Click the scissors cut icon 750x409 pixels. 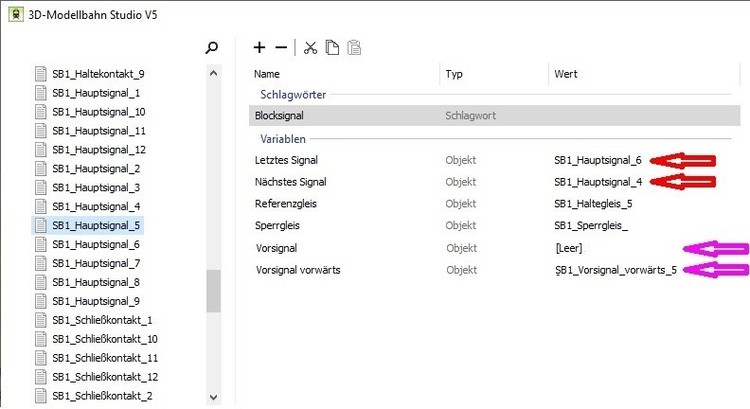click(310, 47)
